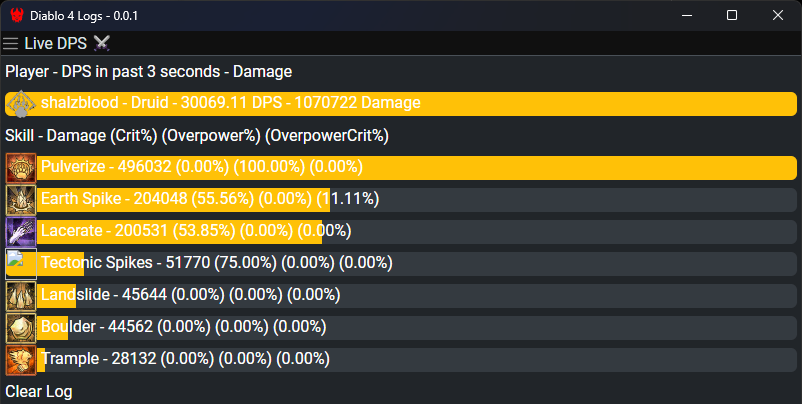Click the Landslide skill icon
The height and width of the screenshot is (404, 802).
click(21, 296)
